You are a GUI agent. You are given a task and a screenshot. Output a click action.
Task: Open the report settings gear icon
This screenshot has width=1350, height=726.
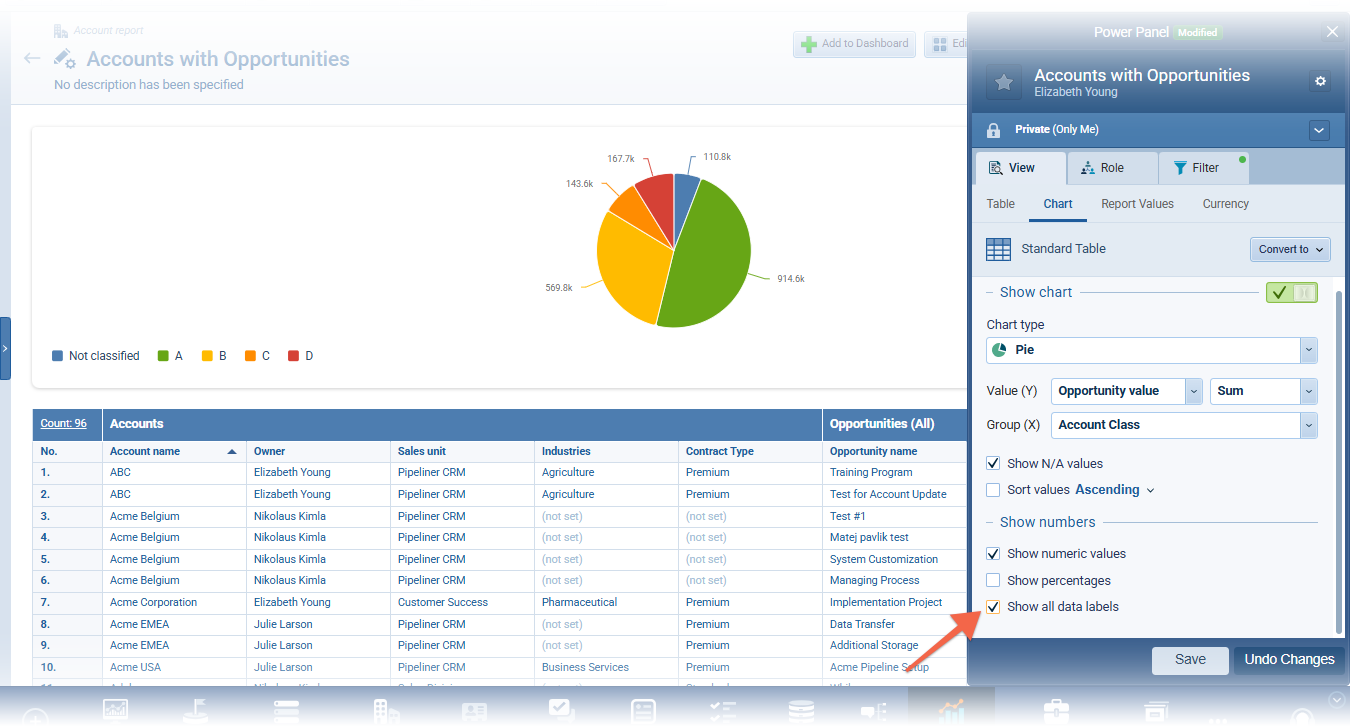(1320, 81)
